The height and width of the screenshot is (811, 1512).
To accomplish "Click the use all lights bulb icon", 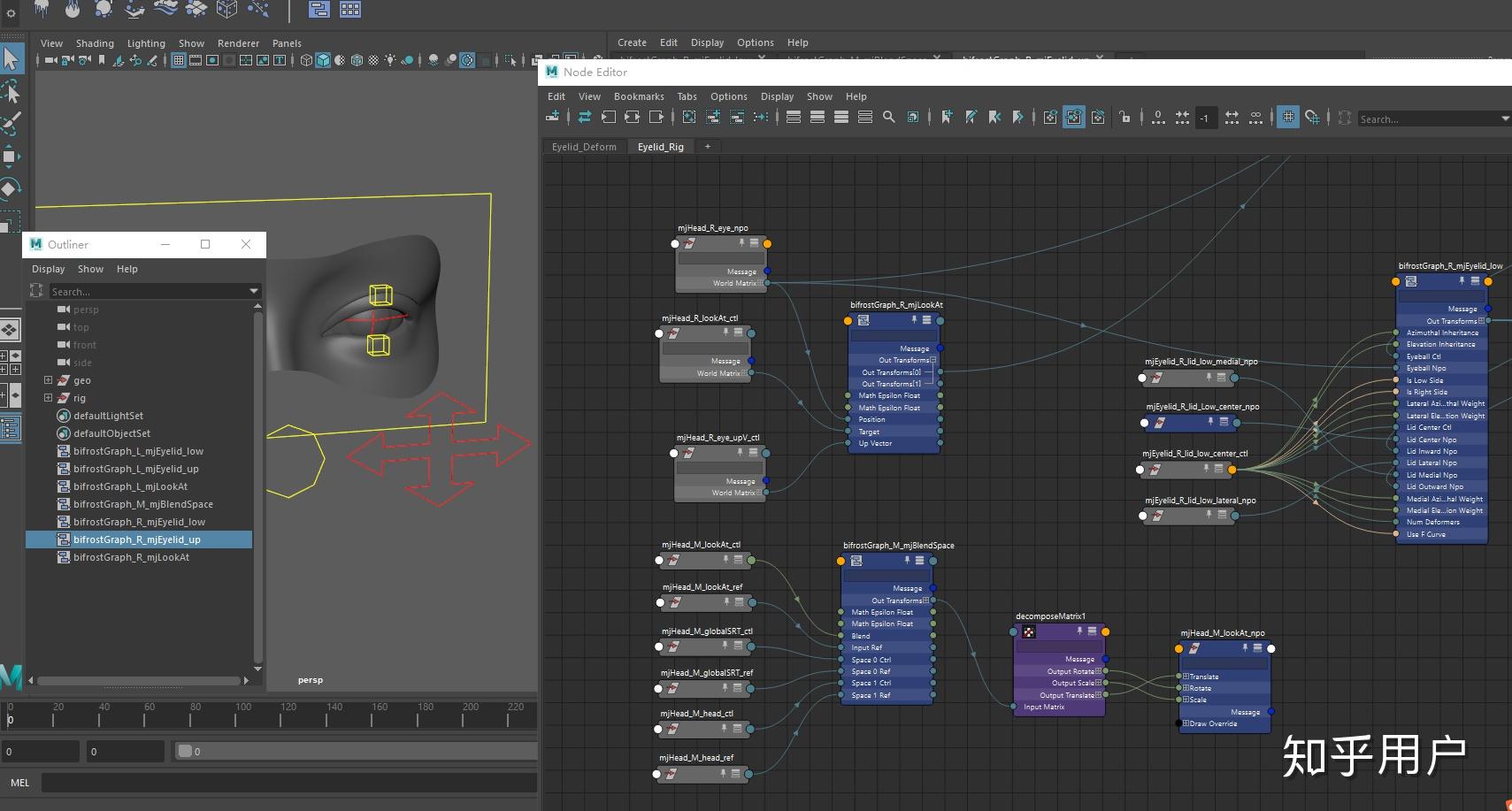I will coord(389,60).
